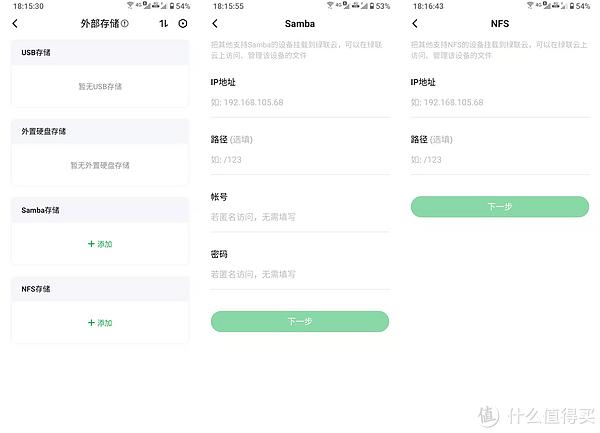Tap the circular target icon in 外部存储 header
The image size is (600, 433).
coord(183,24)
